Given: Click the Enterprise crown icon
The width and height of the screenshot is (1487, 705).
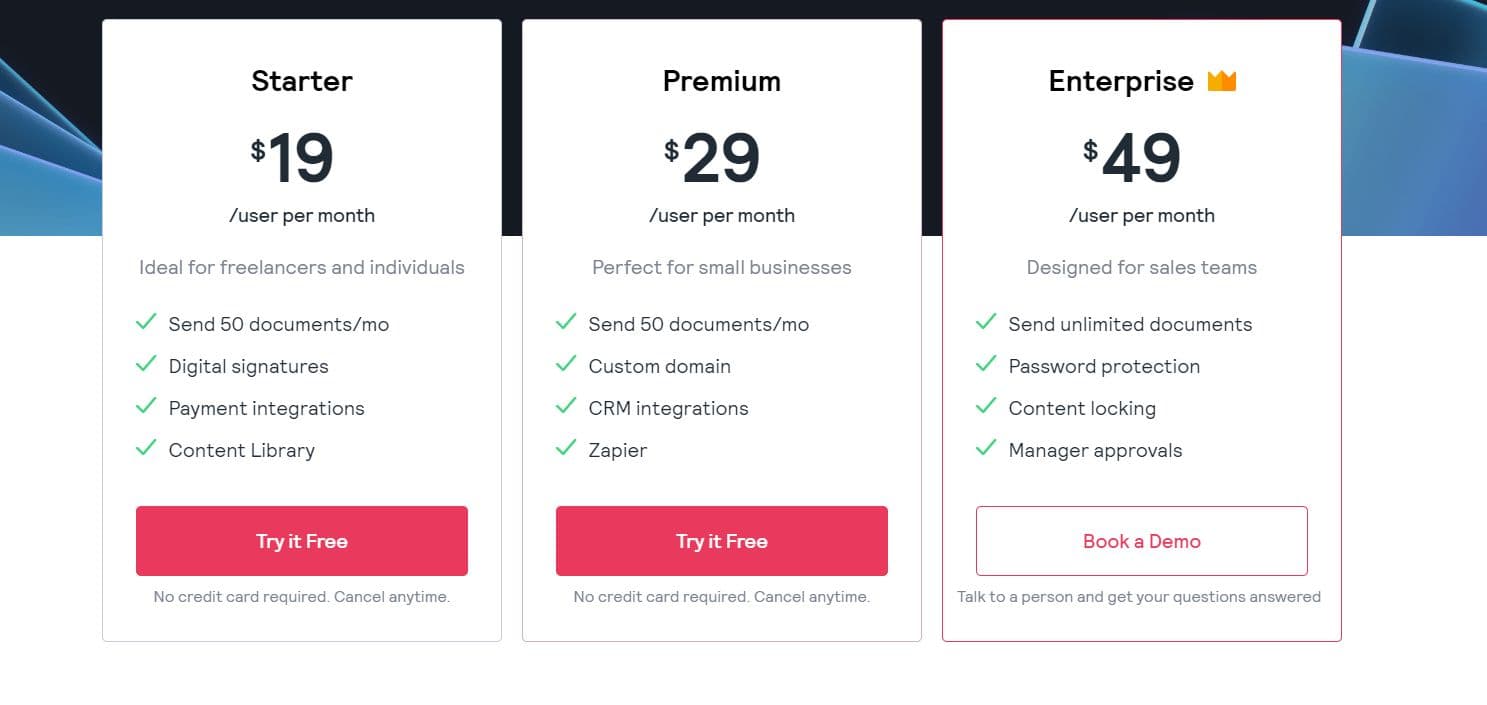Looking at the screenshot, I should click(1221, 81).
